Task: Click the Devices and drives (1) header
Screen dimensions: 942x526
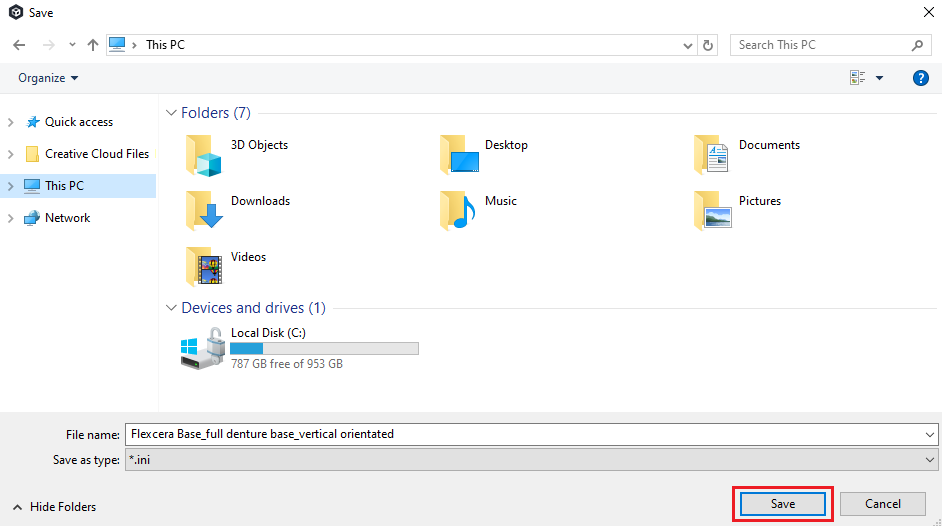Action: 254,308
